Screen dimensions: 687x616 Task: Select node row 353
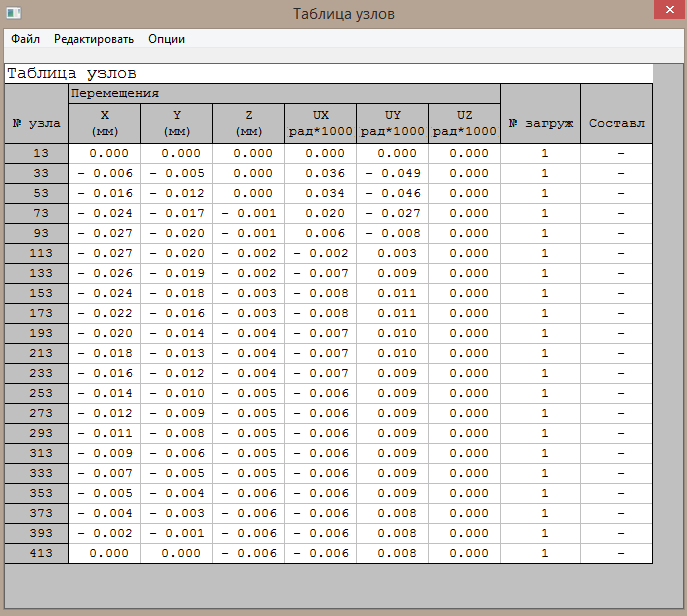36,493
